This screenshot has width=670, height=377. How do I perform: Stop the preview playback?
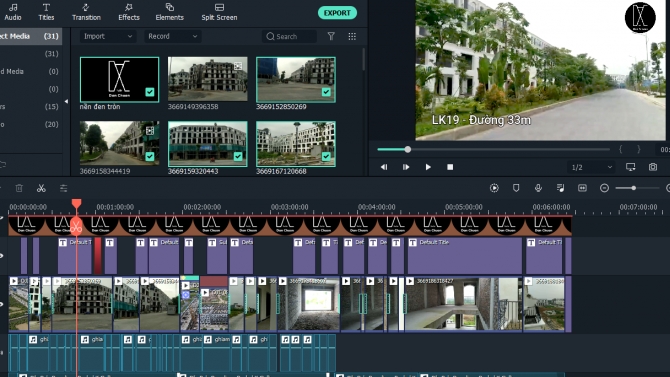tap(450, 167)
